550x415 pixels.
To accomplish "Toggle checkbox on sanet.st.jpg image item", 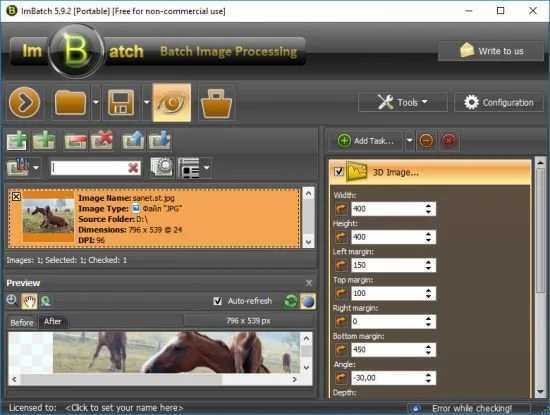I will pos(16,196).
